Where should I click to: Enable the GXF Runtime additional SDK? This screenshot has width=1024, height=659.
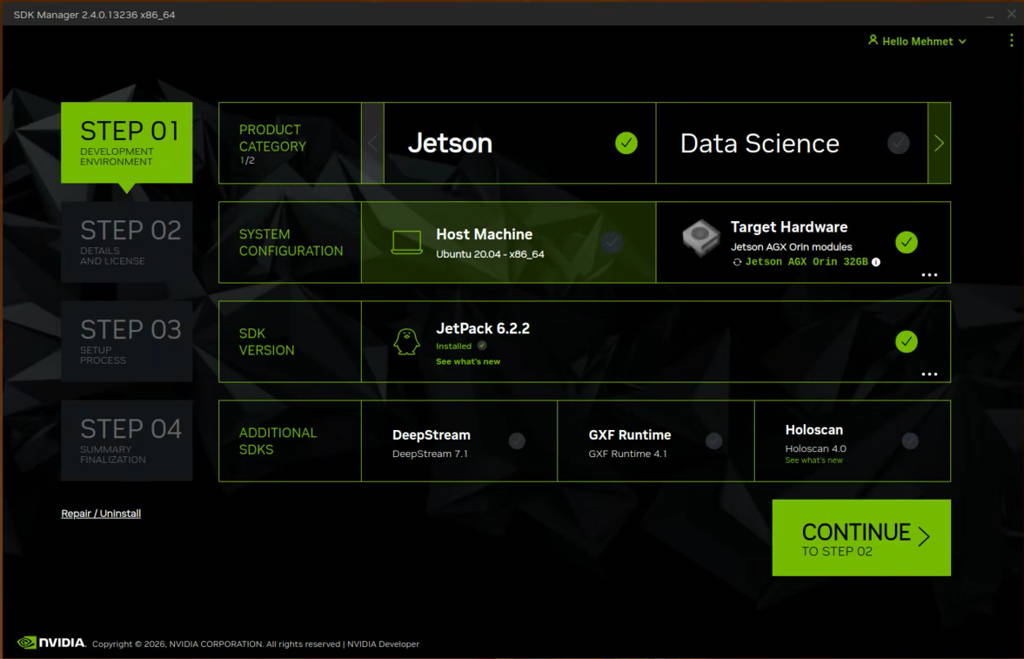(713, 440)
